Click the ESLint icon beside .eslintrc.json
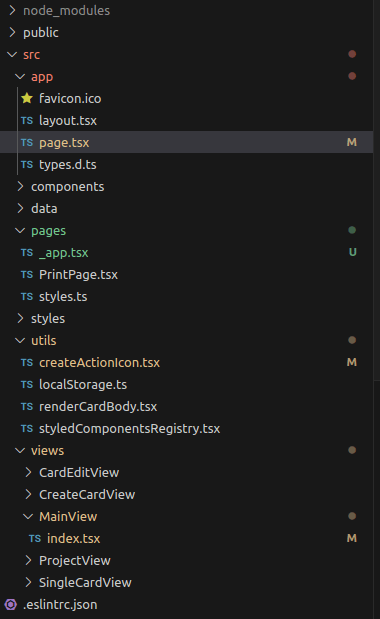The image size is (380, 619). [11, 604]
